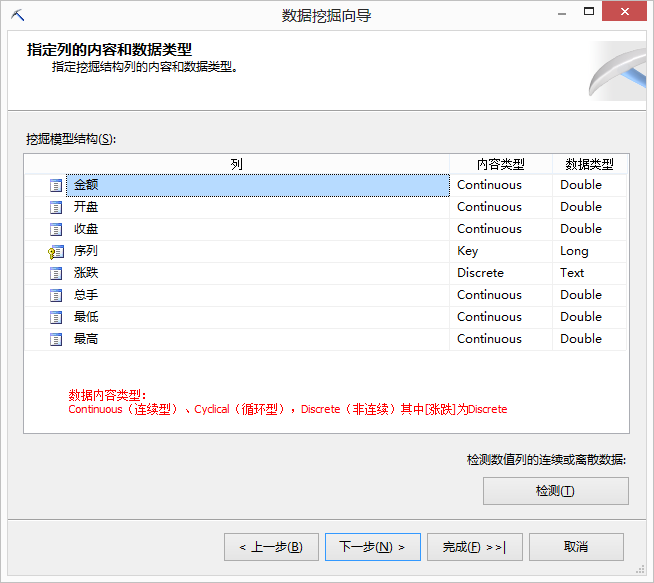Click the column icon beside 开盘
This screenshot has width=654, height=583.
coord(56,207)
